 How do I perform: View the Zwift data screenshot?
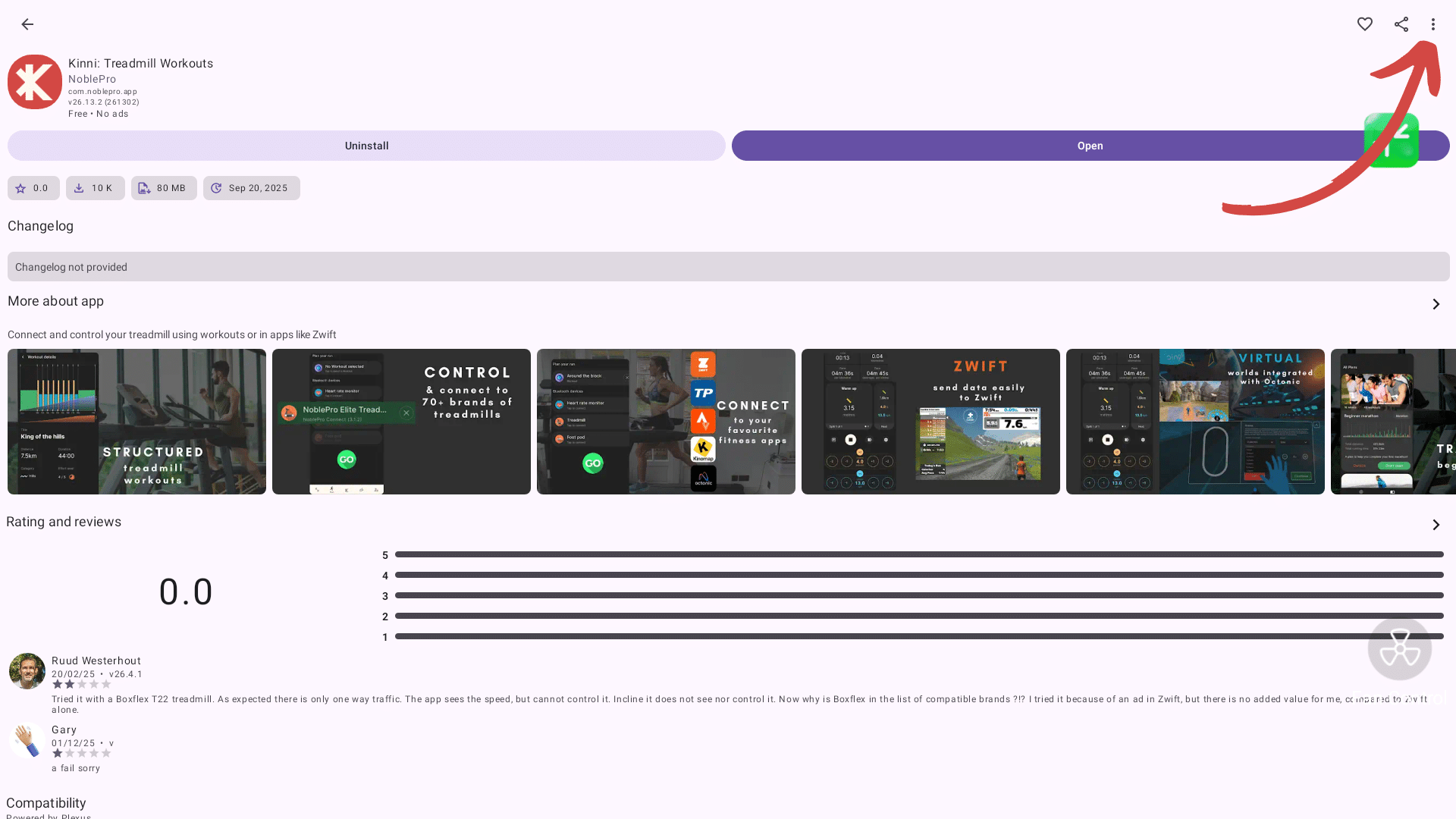coord(930,422)
